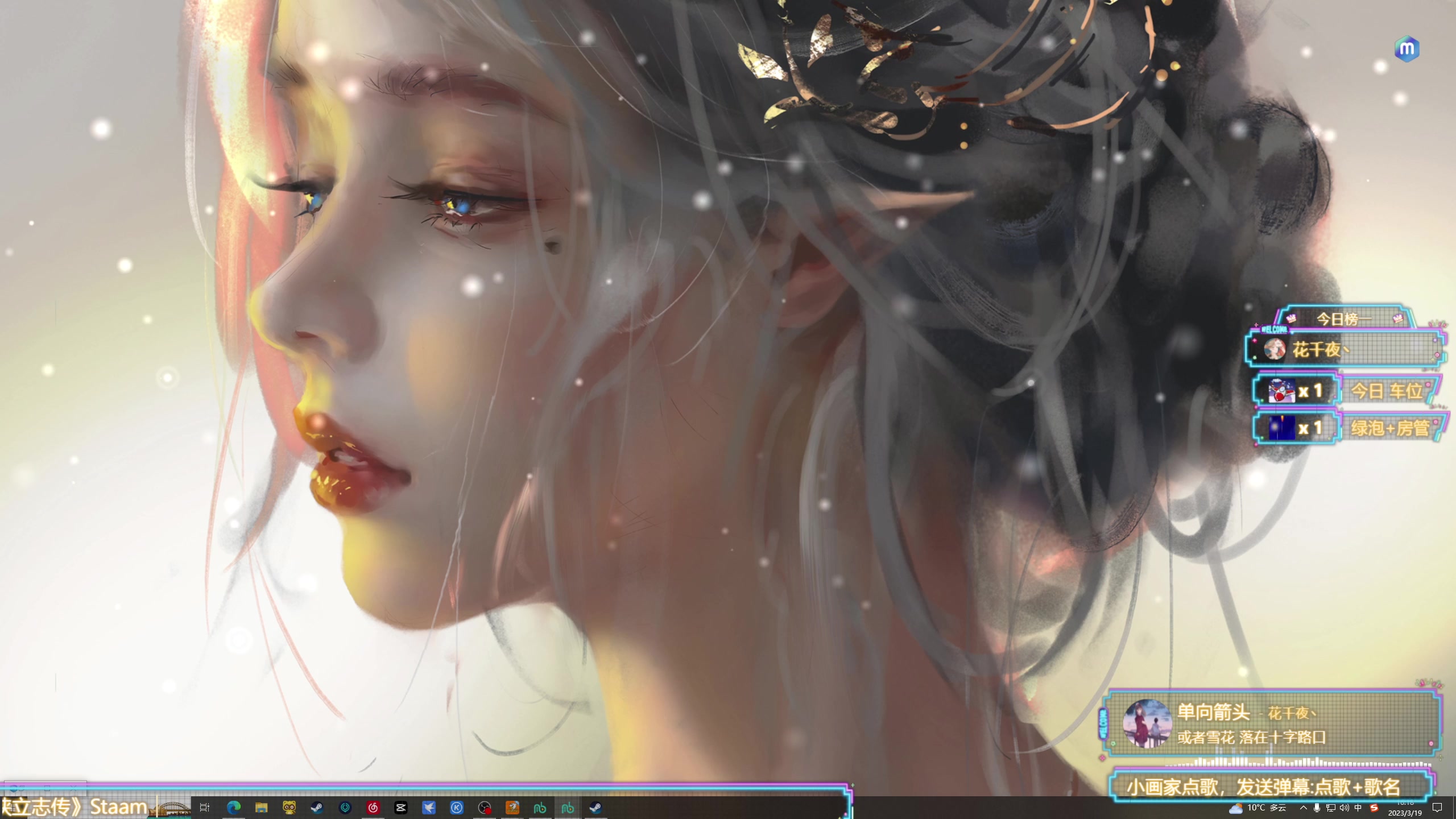Open the Windows notification center
This screenshot has width=1456, height=819.
pyautogui.click(x=1437, y=808)
